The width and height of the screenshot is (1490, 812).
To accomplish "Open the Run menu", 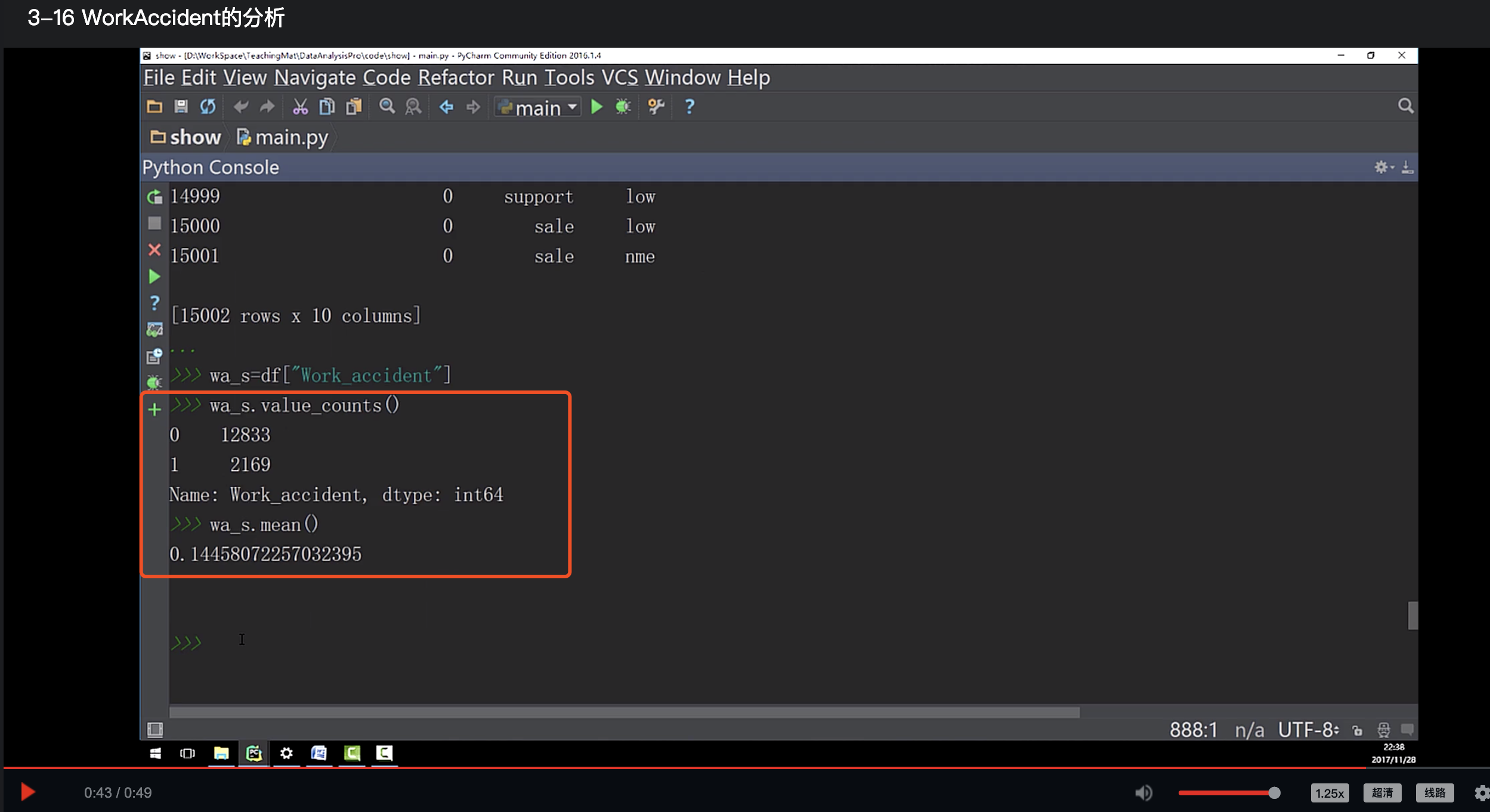I will point(520,78).
